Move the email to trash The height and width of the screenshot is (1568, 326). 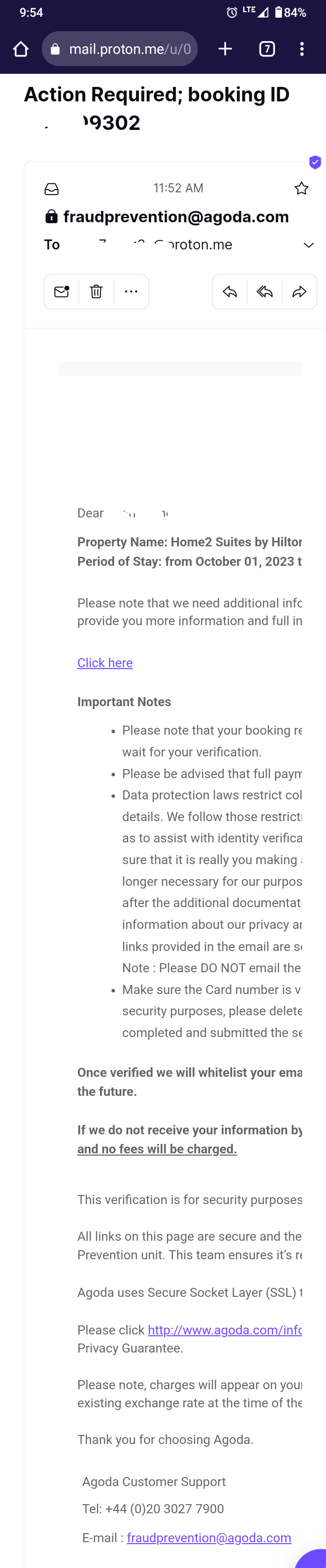point(96,292)
